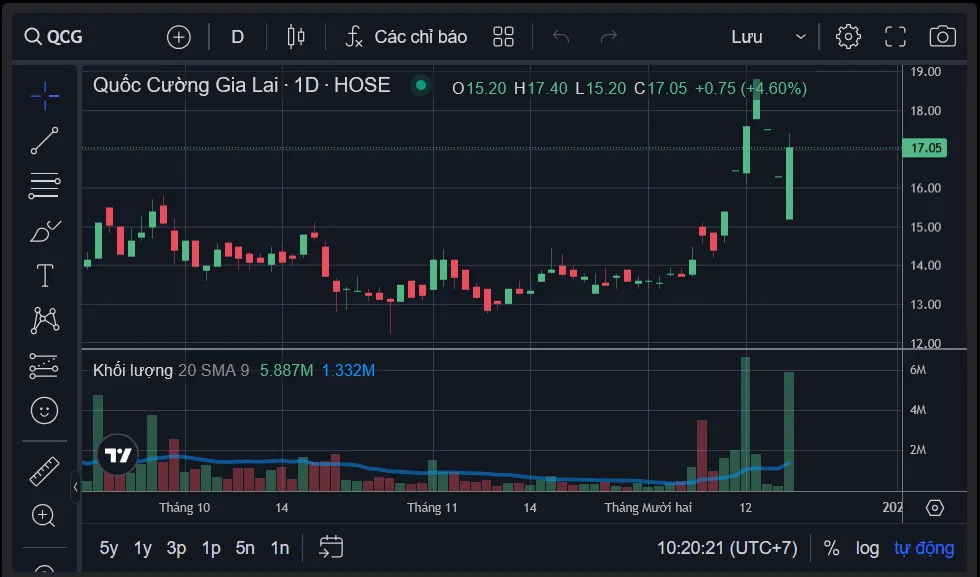Image resolution: width=980 pixels, height=577 pixels.
Task: Open Các chỉ báo indicators panel
Action: coord(407,37)
